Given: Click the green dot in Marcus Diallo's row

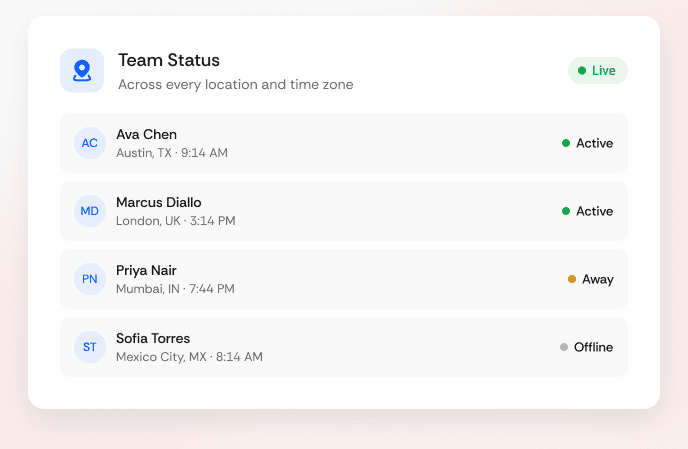Looking at the screenshot, I should point(566,211).
